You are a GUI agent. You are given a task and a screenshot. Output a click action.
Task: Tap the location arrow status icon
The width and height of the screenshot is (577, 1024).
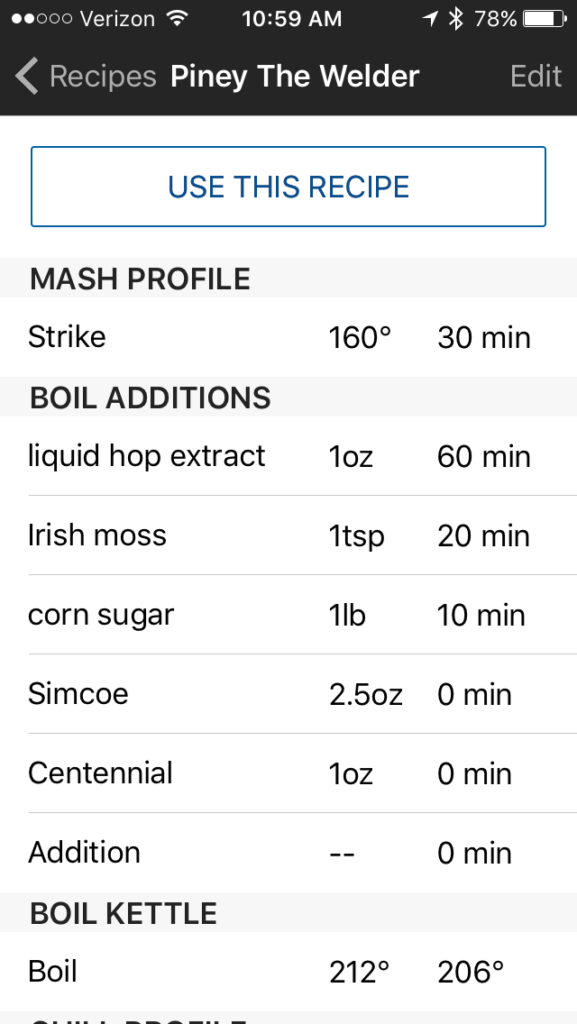pyautogui.click(x=429, y=19)
